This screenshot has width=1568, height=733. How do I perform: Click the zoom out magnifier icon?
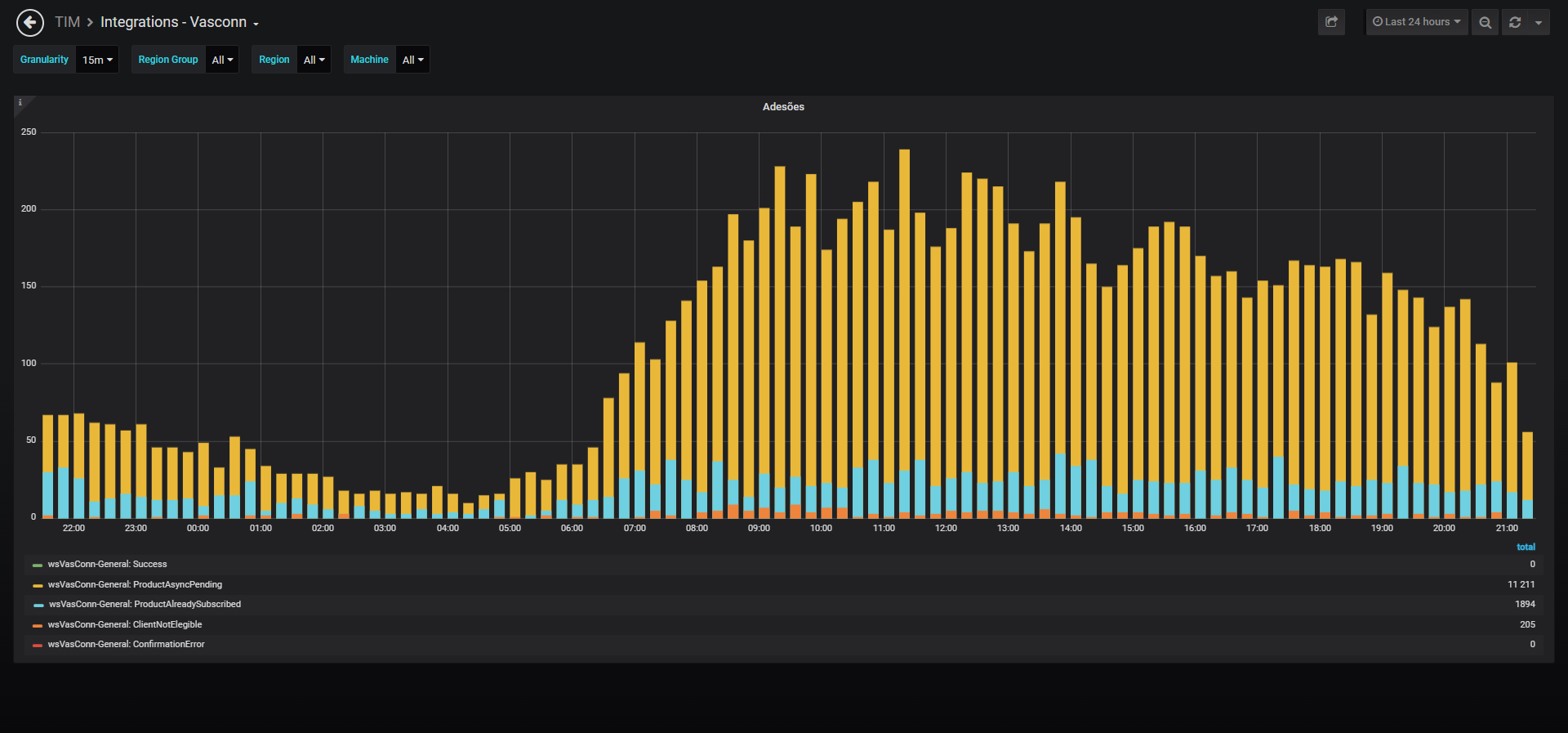[x=1486, y=22]
